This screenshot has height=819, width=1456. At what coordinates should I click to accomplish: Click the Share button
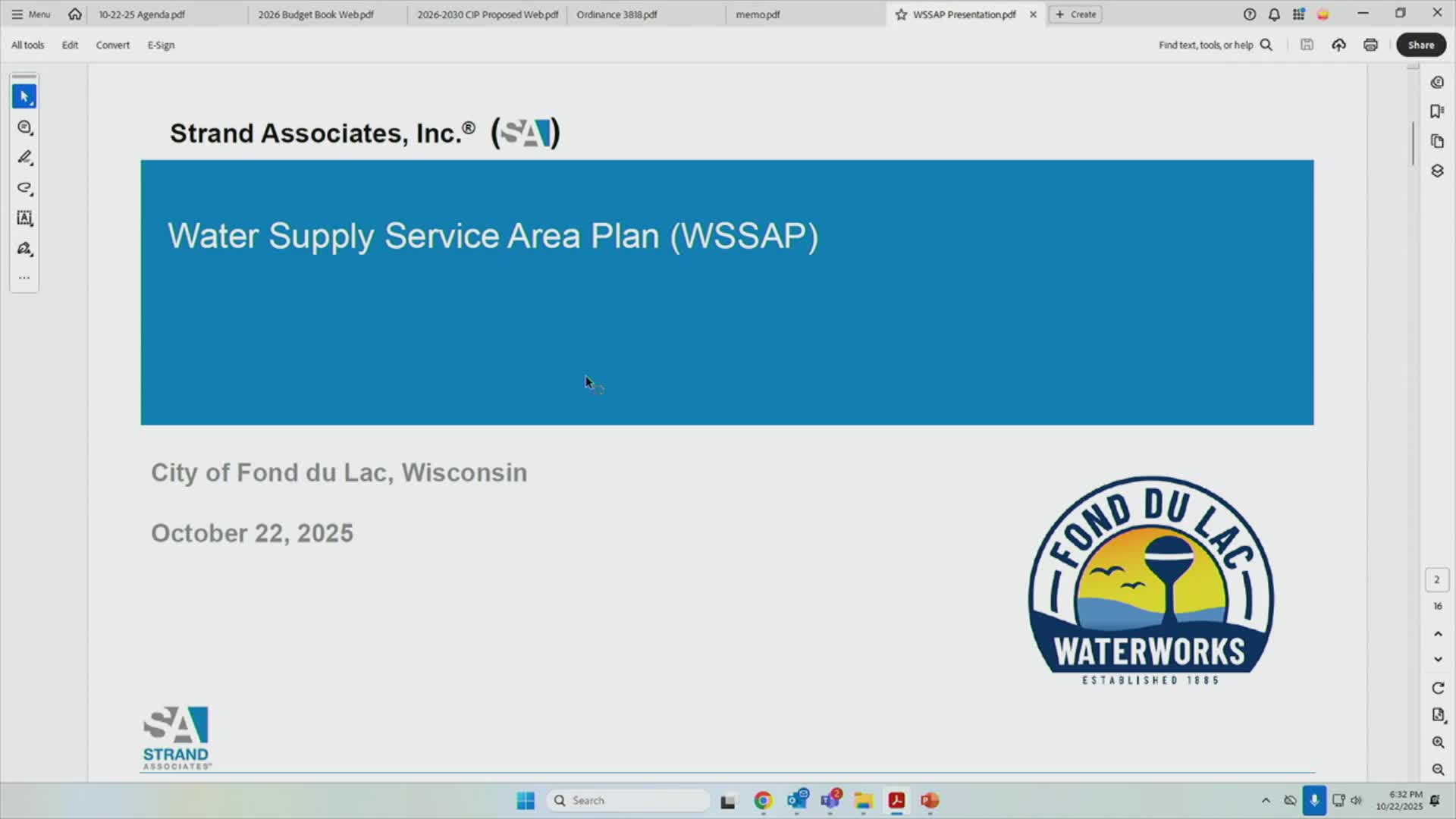(1420, 45)
